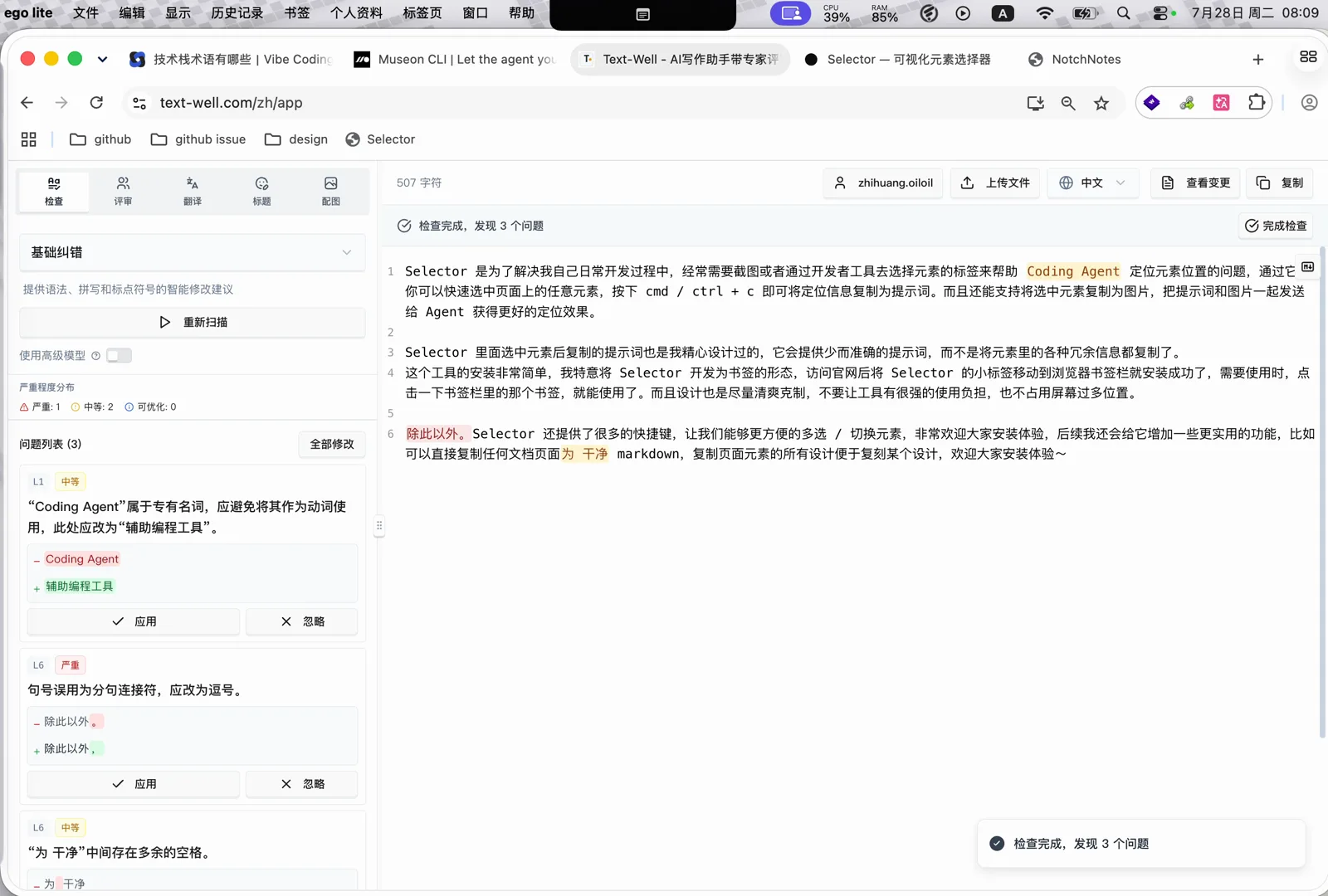Click the 复制 copy button
Image resolution: width=1328 pixels, height=896 pixels.
(x=1279, y=183)
